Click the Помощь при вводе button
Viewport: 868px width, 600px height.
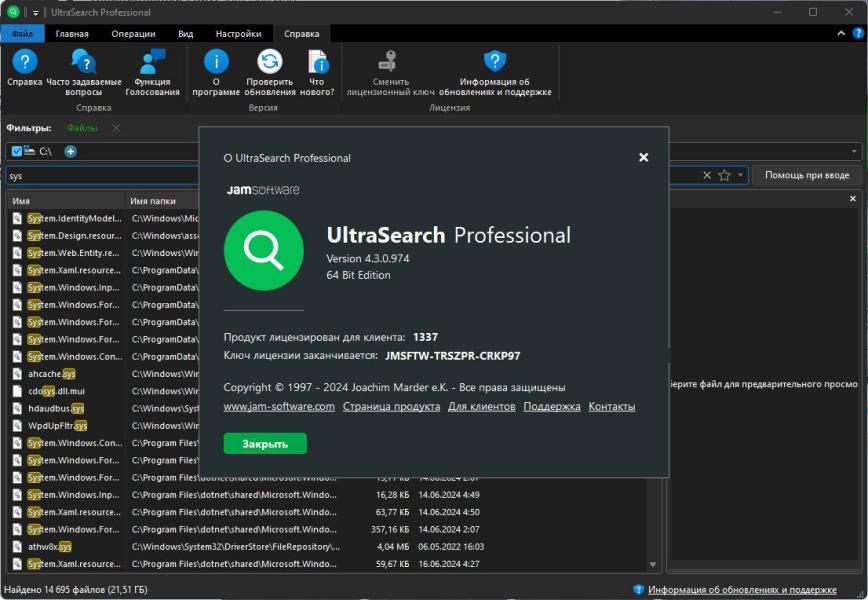point(807,175)
